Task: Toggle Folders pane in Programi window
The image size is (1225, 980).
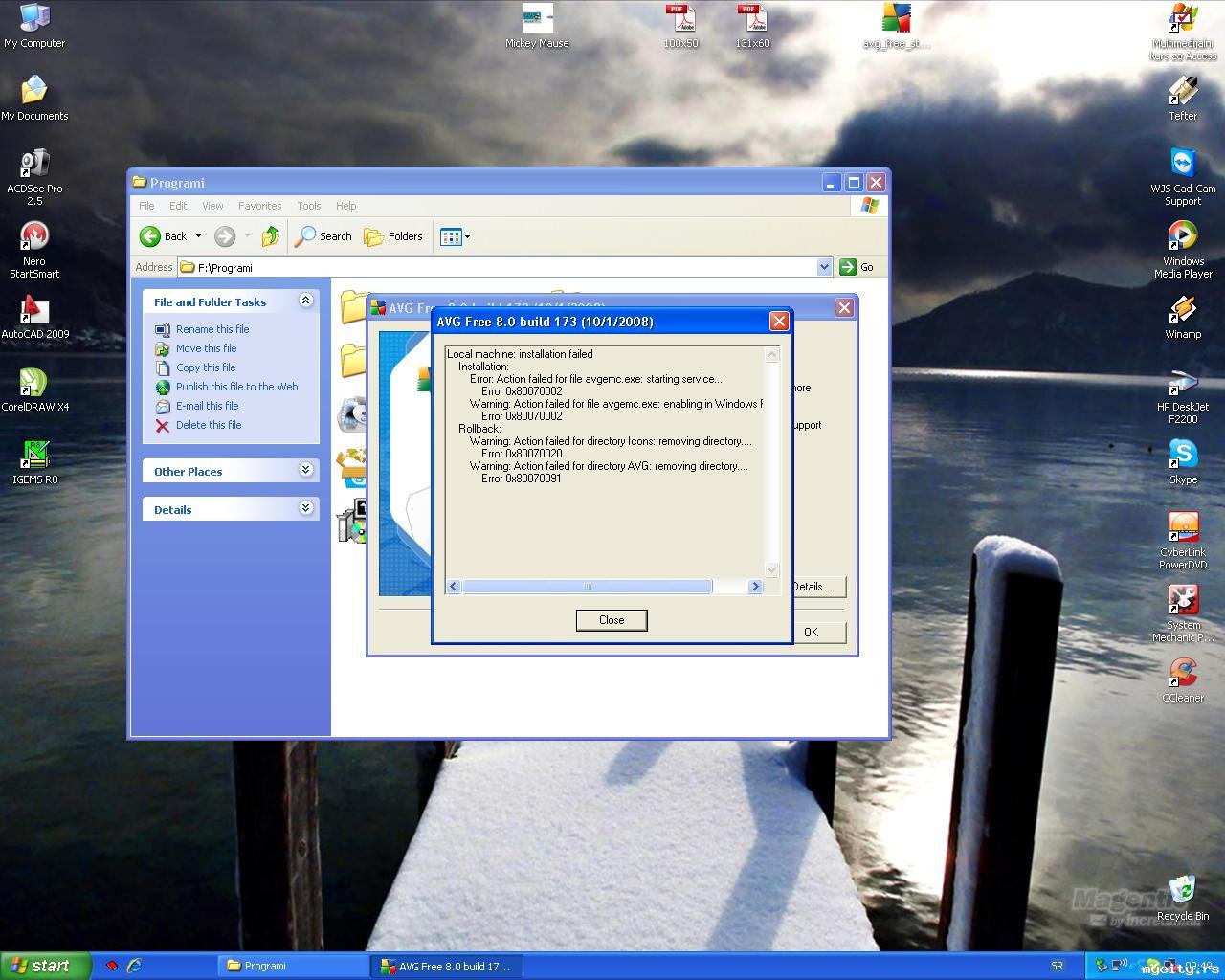Action: pyautogui.click(x=393, y=236)
